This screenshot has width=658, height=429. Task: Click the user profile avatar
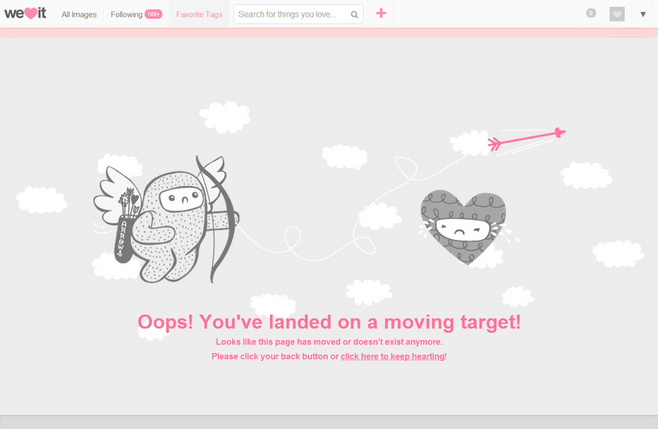(x=617, y=14)
